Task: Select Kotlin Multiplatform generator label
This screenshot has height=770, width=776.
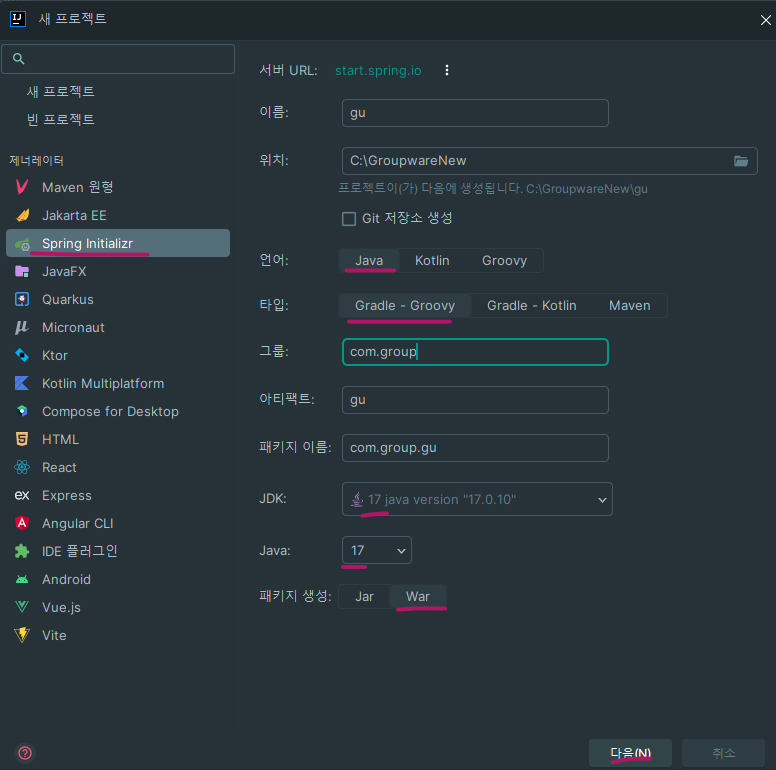Action: [x=103, y=384]
